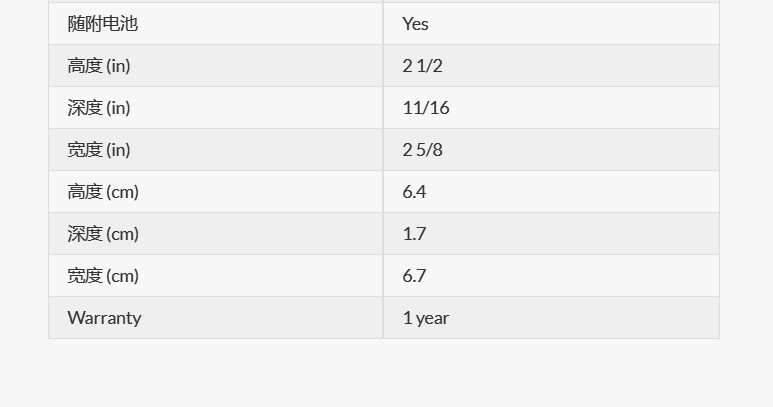This screenshot has height=407, width=773.
Task: Select the Yes value for 随附电池
Action: (x=415, y=24)
